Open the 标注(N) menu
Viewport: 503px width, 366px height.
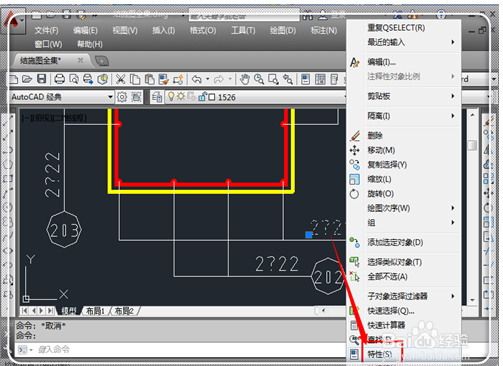324,31
